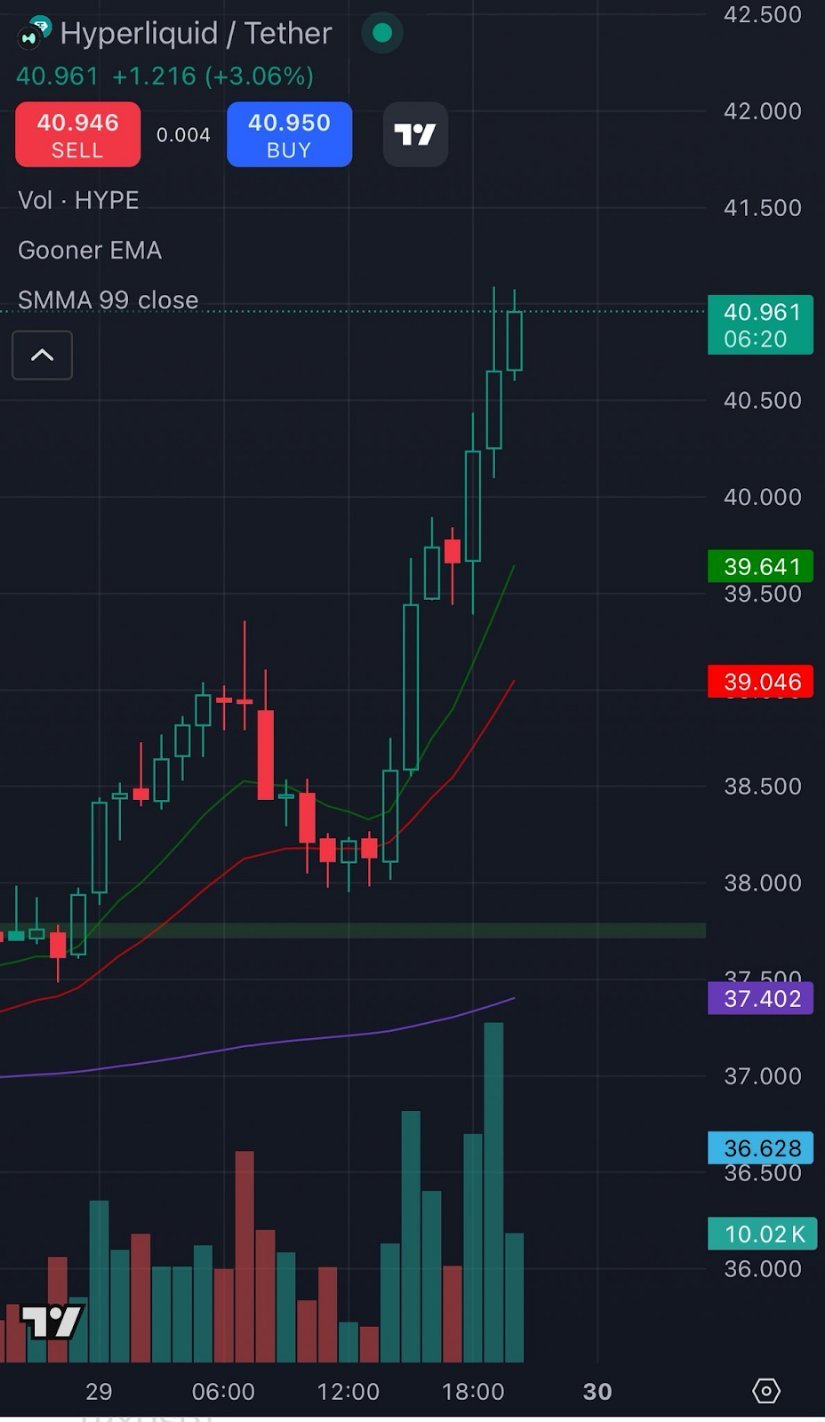This screenshot has width=825, height=1422.
Task: Click the purple 37.402 SMMA price label
Action: point(762,999)
